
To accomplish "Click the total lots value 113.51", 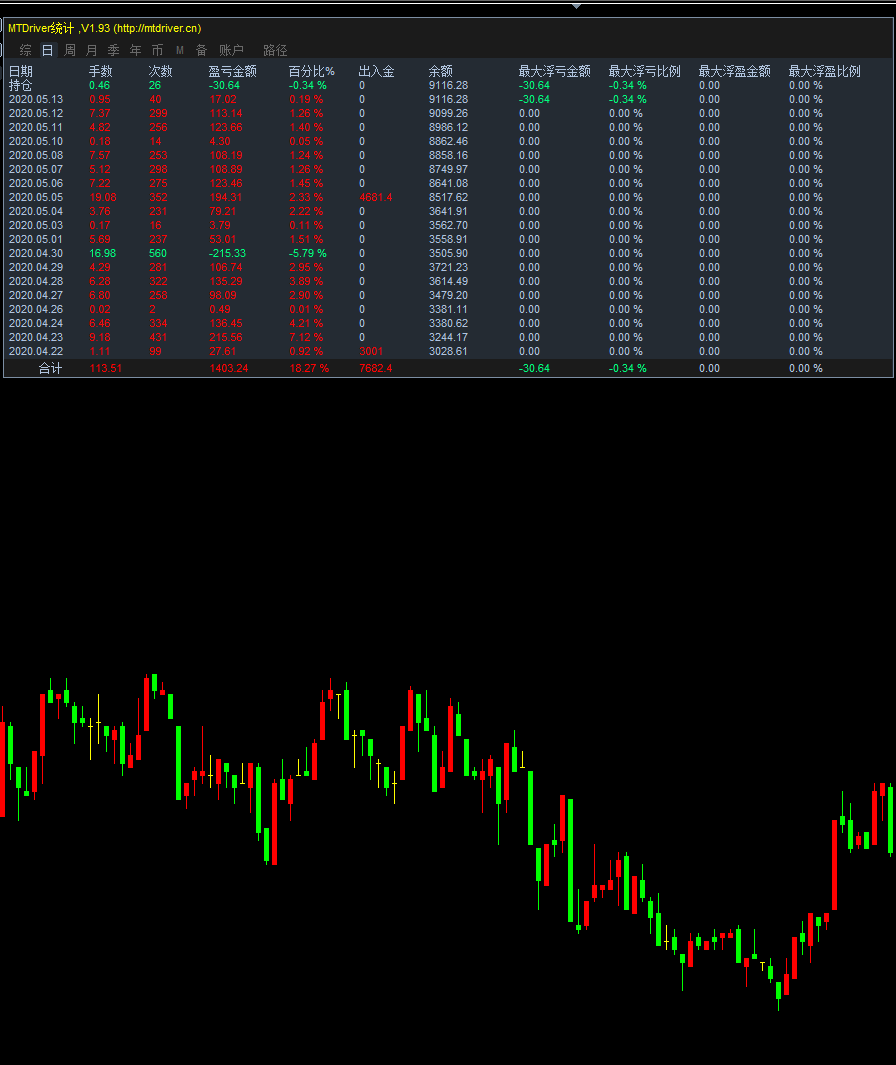I will 105,368.
